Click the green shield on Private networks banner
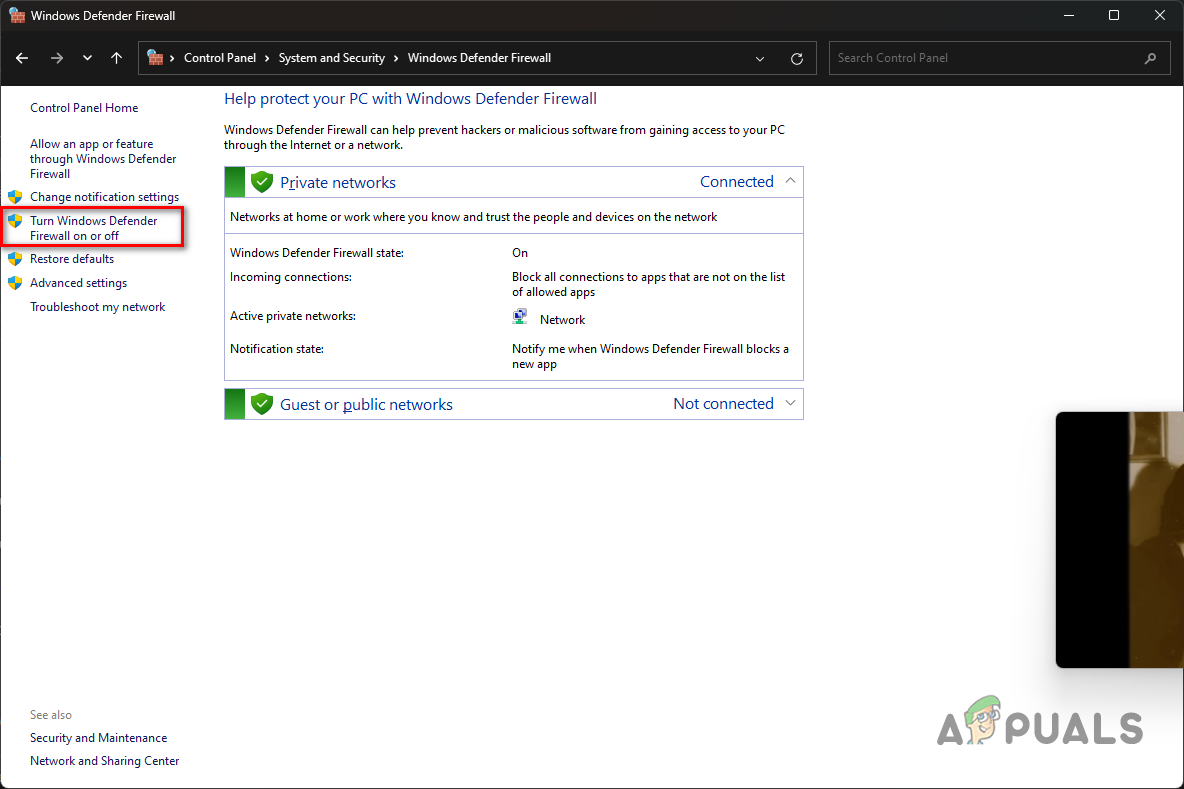 261,181
